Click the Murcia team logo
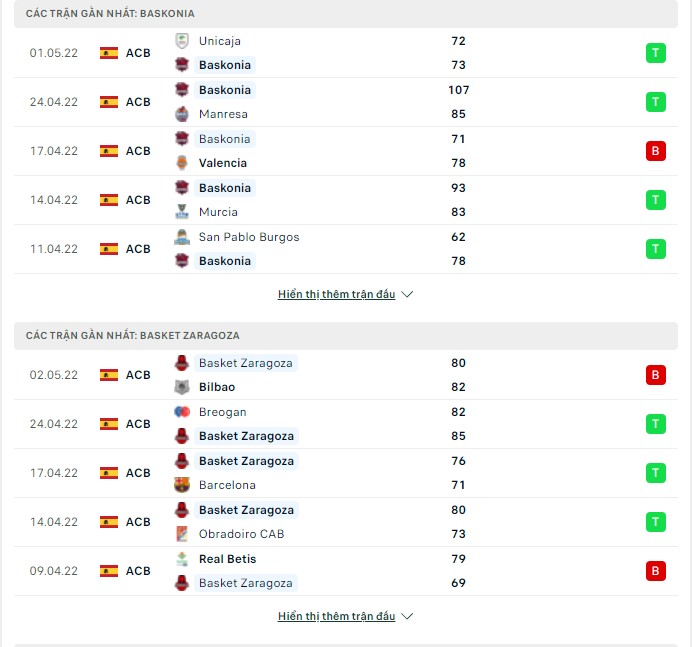This screenshot has height=647, width=692. (182, 212)
